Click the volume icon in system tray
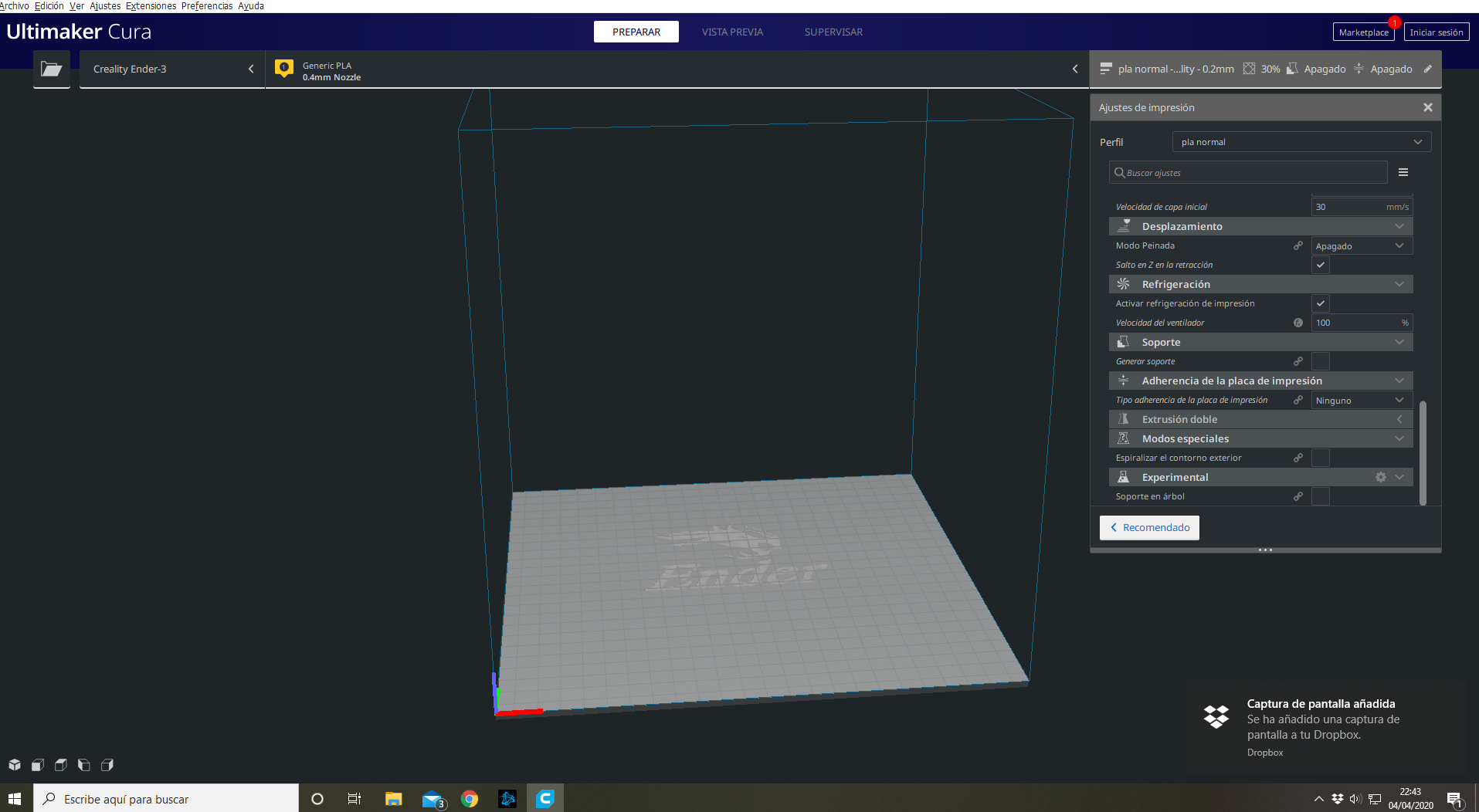Screen dimensions: 1479x812 [x=1355, y=799]
